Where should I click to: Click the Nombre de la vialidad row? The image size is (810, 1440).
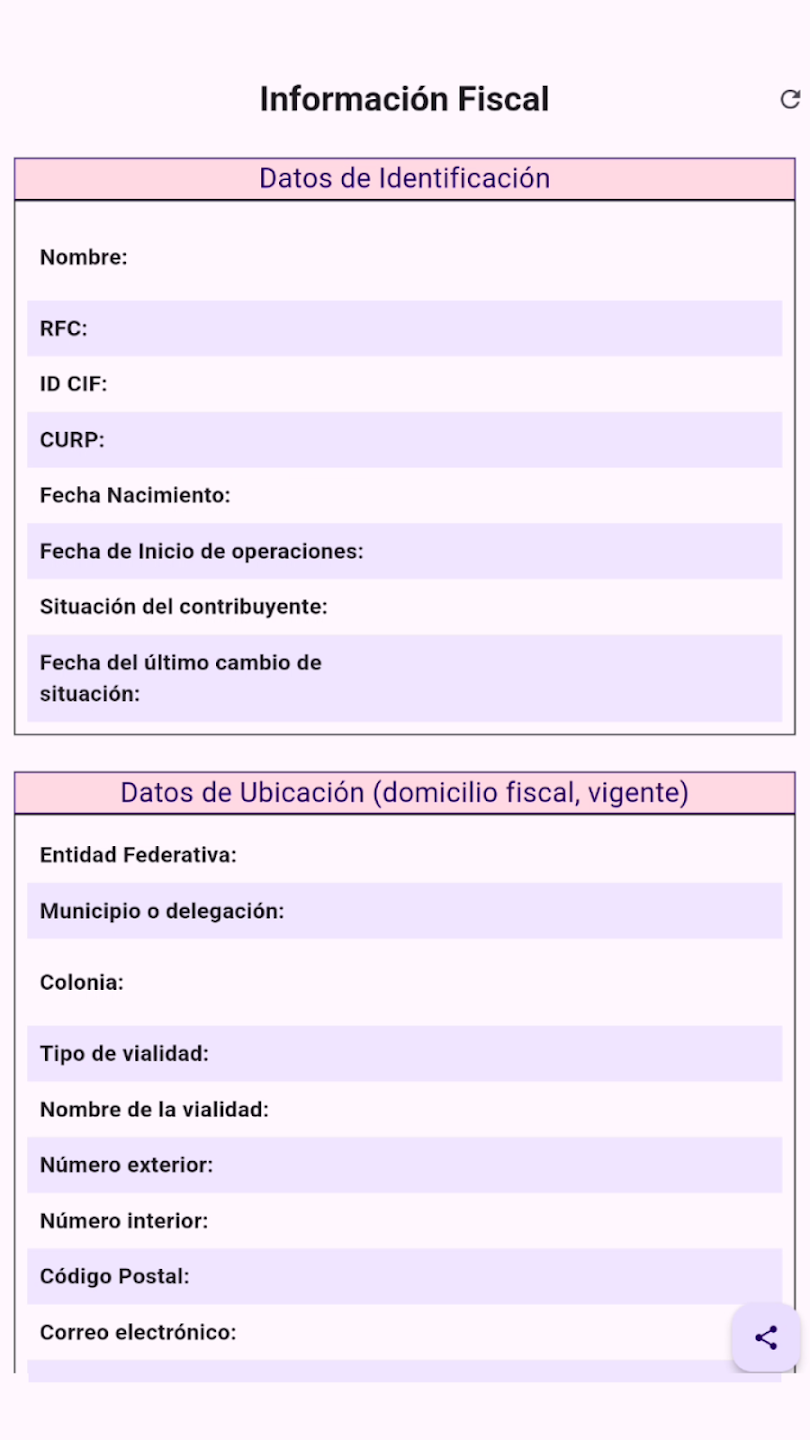(405, 1109)
